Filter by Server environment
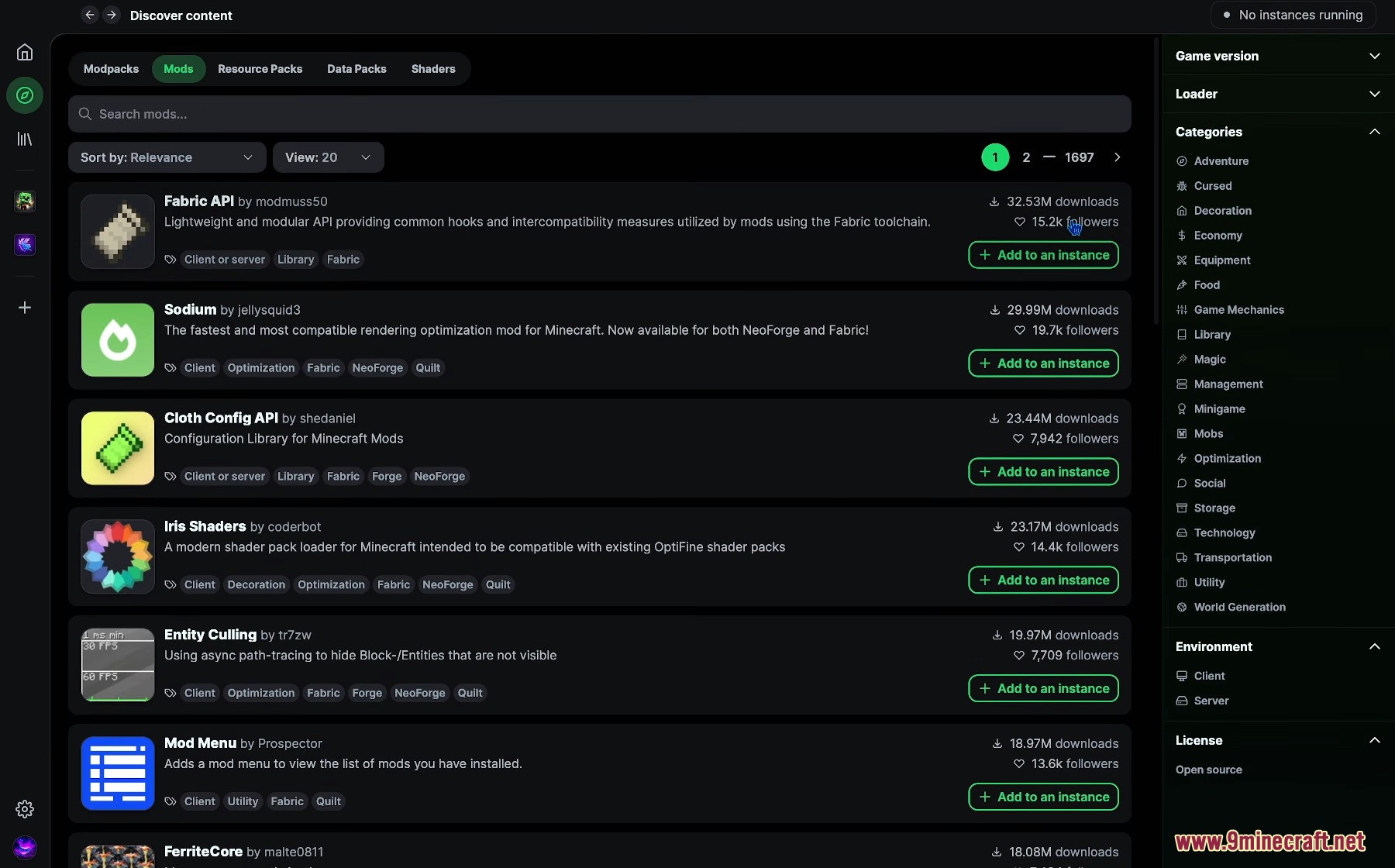 tap(1203, 701)
